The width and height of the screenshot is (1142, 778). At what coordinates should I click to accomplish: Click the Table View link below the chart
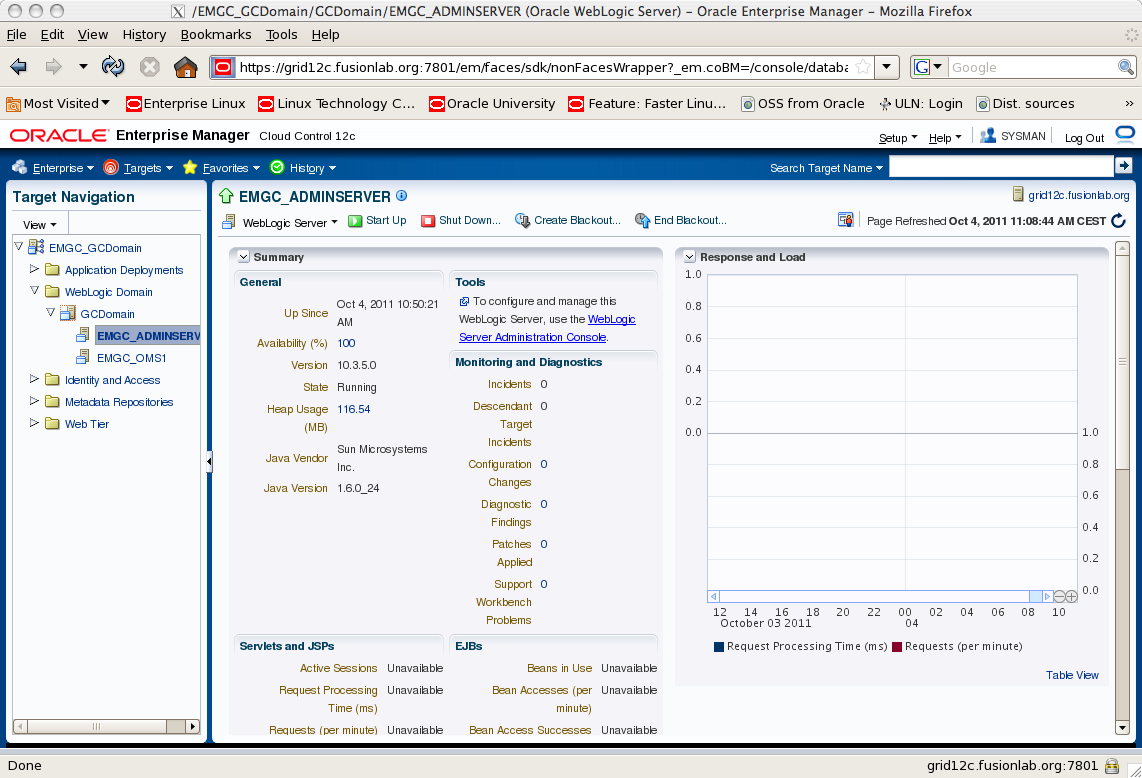point(1072,675)
